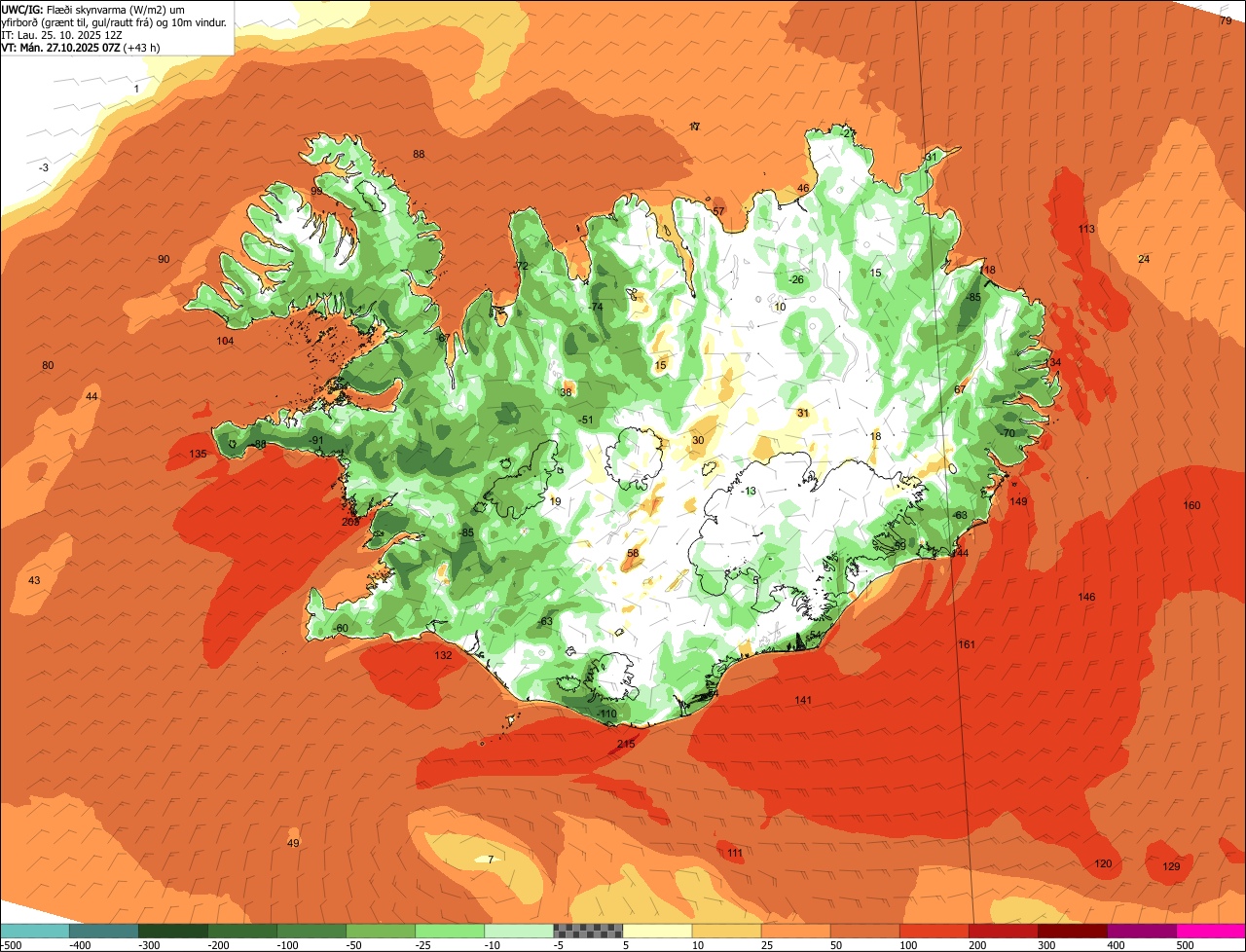The image size is (1246, 952).
Task: Click the map value -3 in the northwest corner
Action: tap(43, 168)
